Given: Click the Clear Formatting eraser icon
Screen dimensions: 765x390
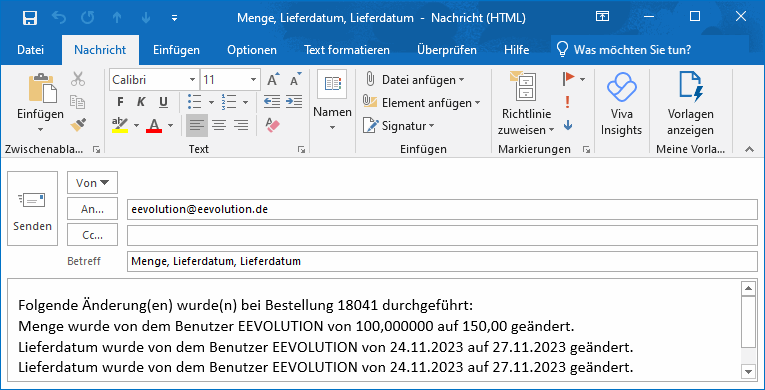Looking at the screenshot, I should 273,125.
